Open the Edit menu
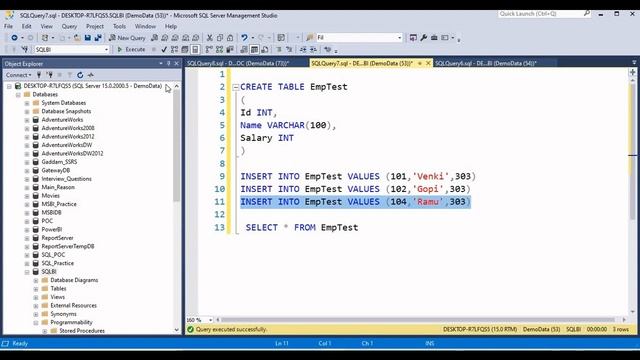Screen dimensions: 640x360 [27, 26]
